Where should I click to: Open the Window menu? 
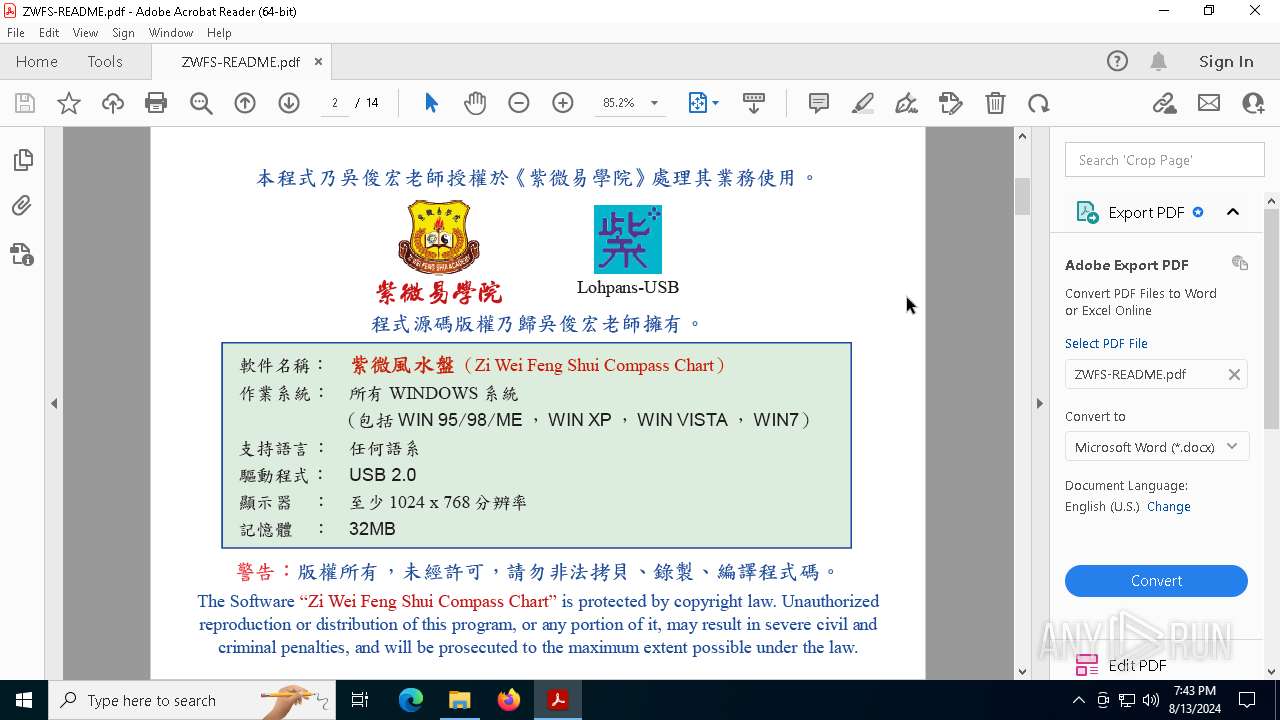(171, 33)
